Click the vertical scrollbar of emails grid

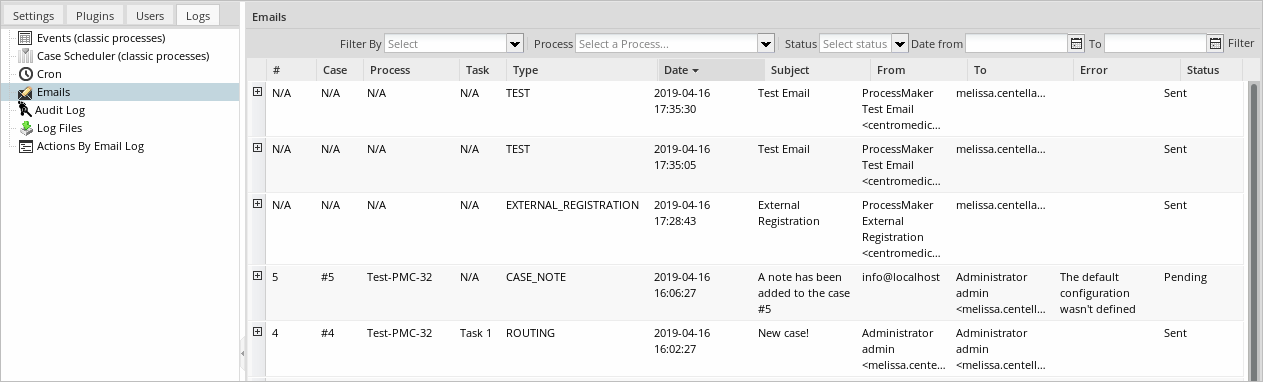[x=1255, y=230]
